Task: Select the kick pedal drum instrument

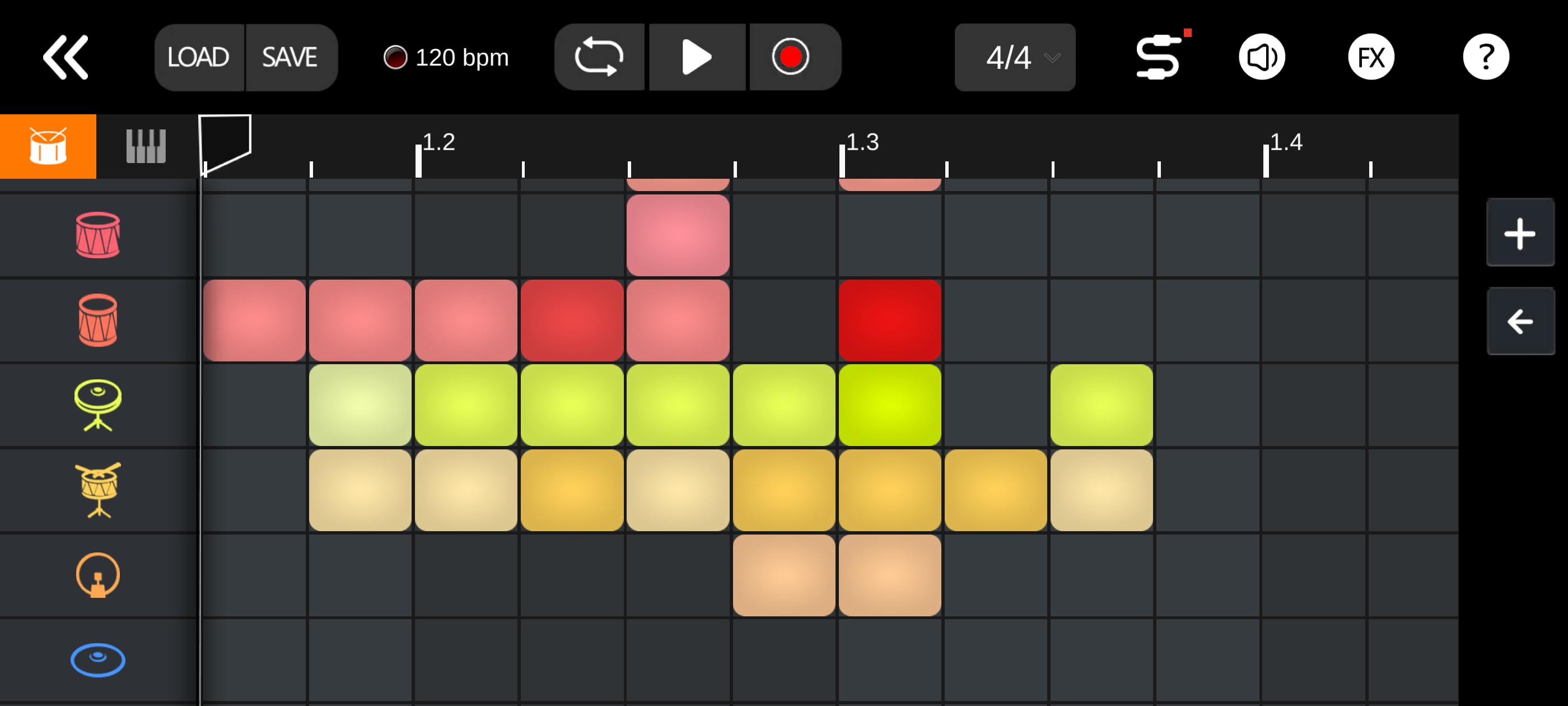Action: point(97,575)
